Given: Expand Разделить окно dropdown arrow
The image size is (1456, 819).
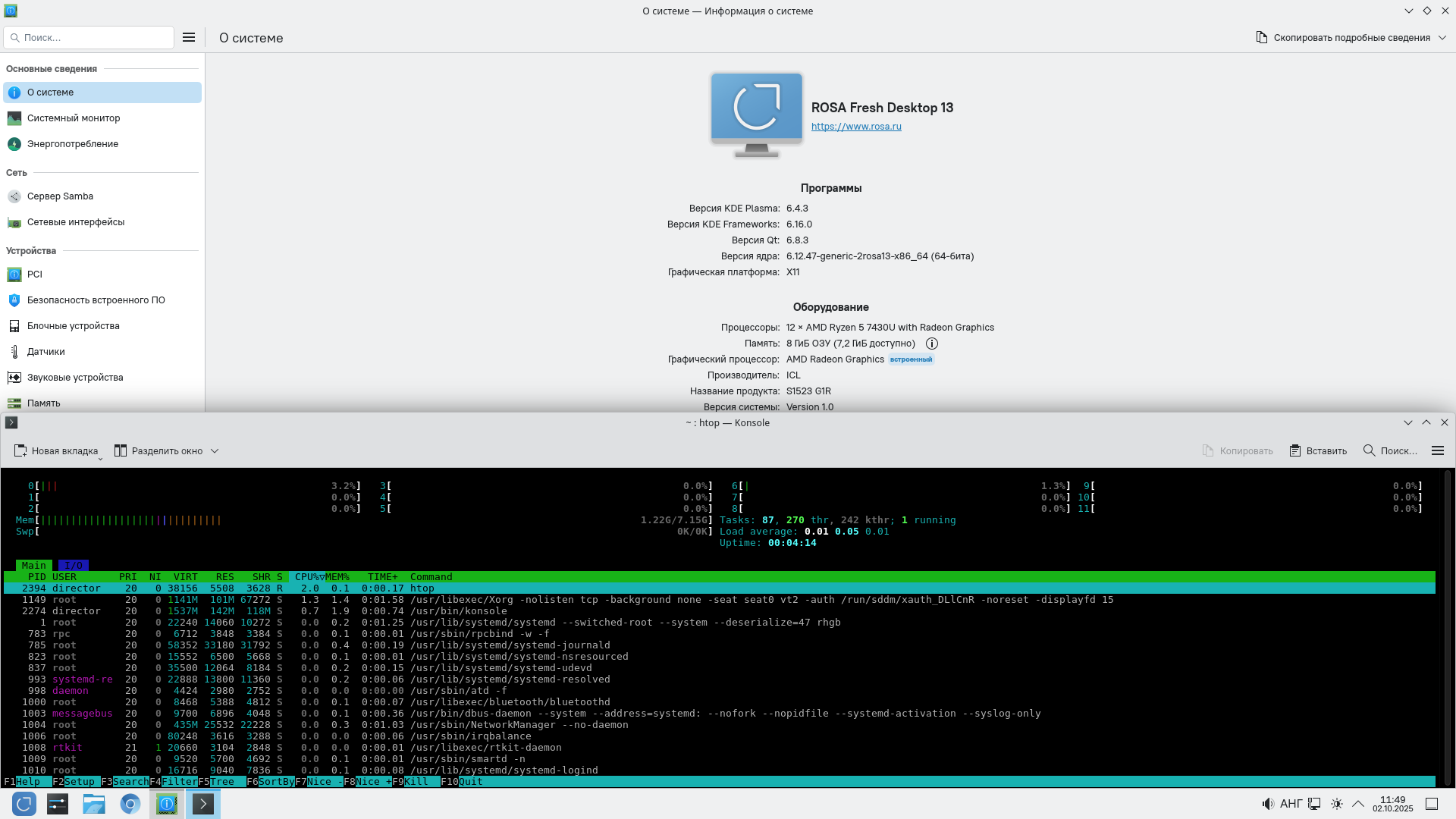Looking at the screenshot, I should [x=215, y=450].
